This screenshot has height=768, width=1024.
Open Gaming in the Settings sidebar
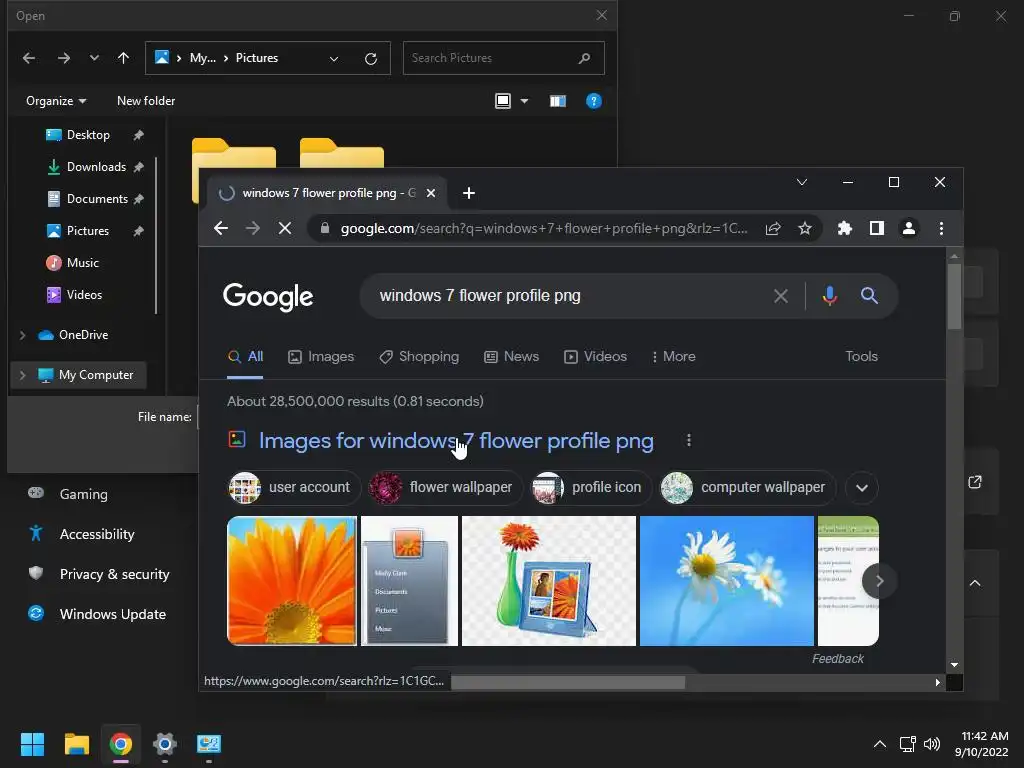(x=83, y=494)
